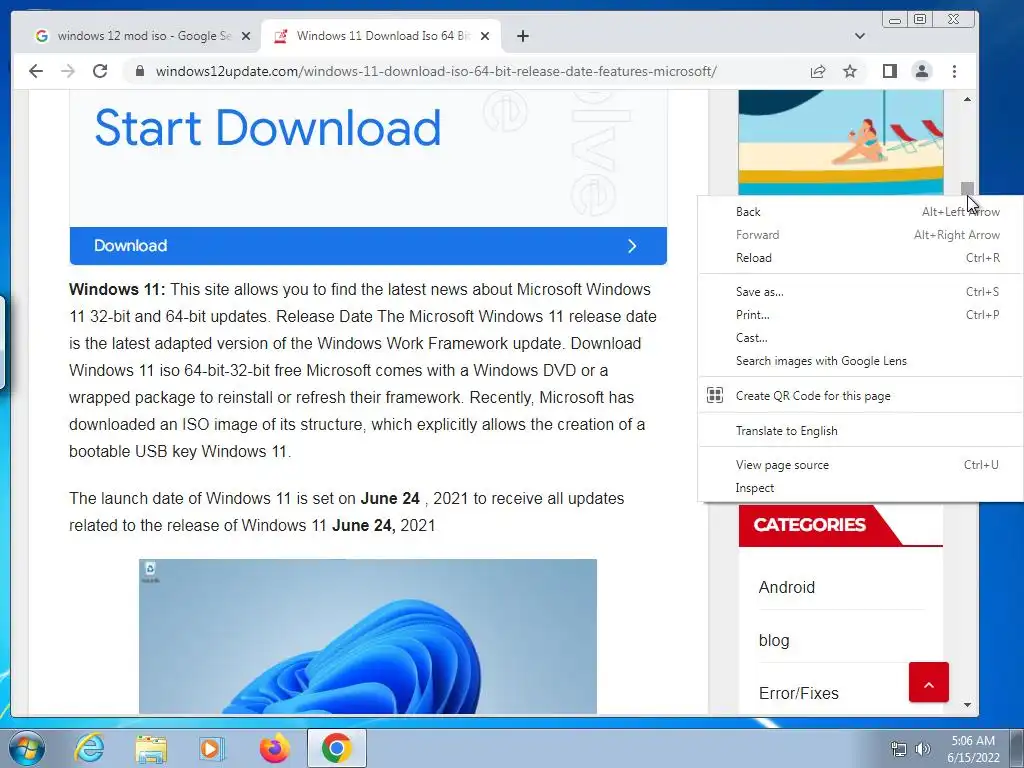
Task: Click the blue Download button
Action: (x=368, y=246)
